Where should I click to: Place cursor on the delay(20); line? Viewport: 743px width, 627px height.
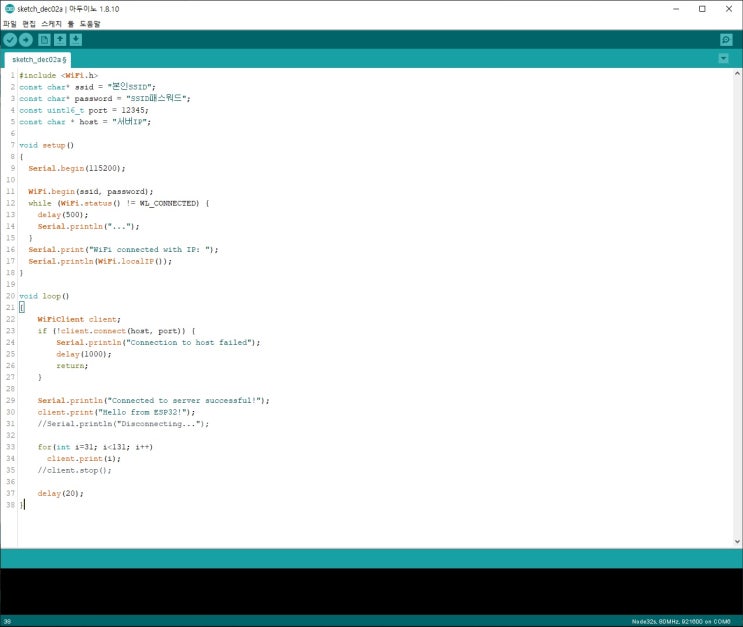(60, 493)
